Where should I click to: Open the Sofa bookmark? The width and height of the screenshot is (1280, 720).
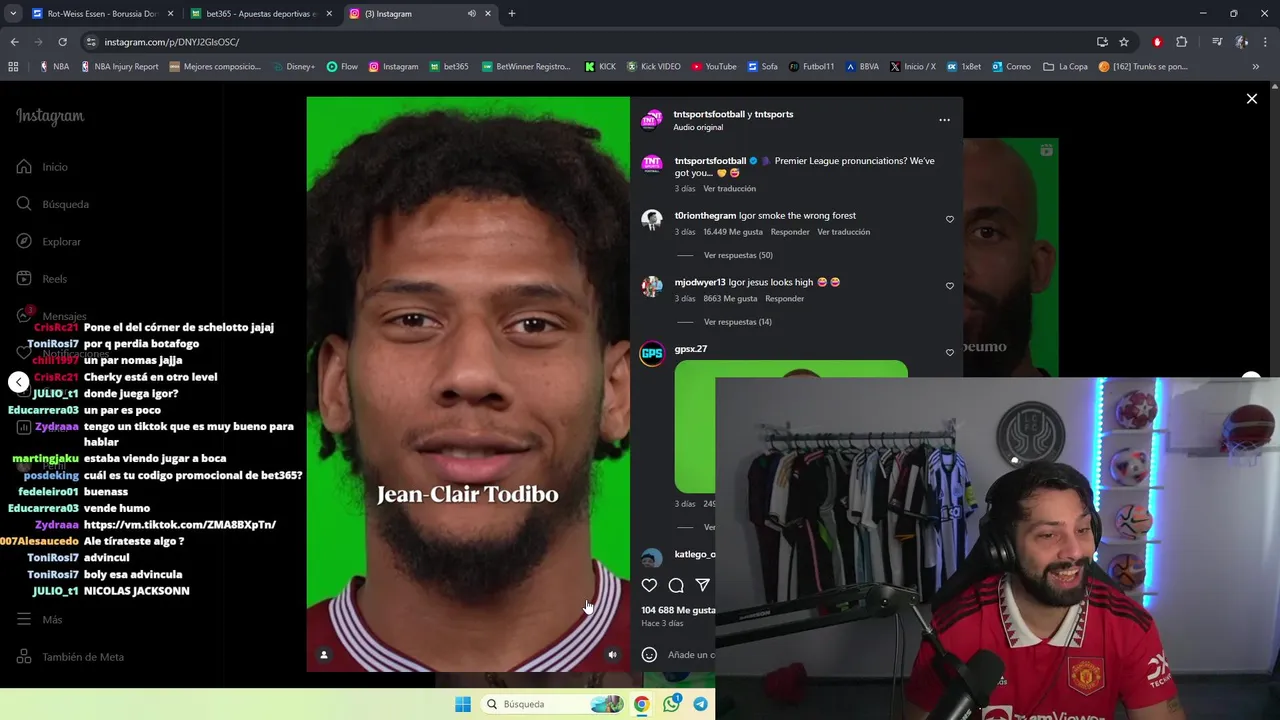762,67
